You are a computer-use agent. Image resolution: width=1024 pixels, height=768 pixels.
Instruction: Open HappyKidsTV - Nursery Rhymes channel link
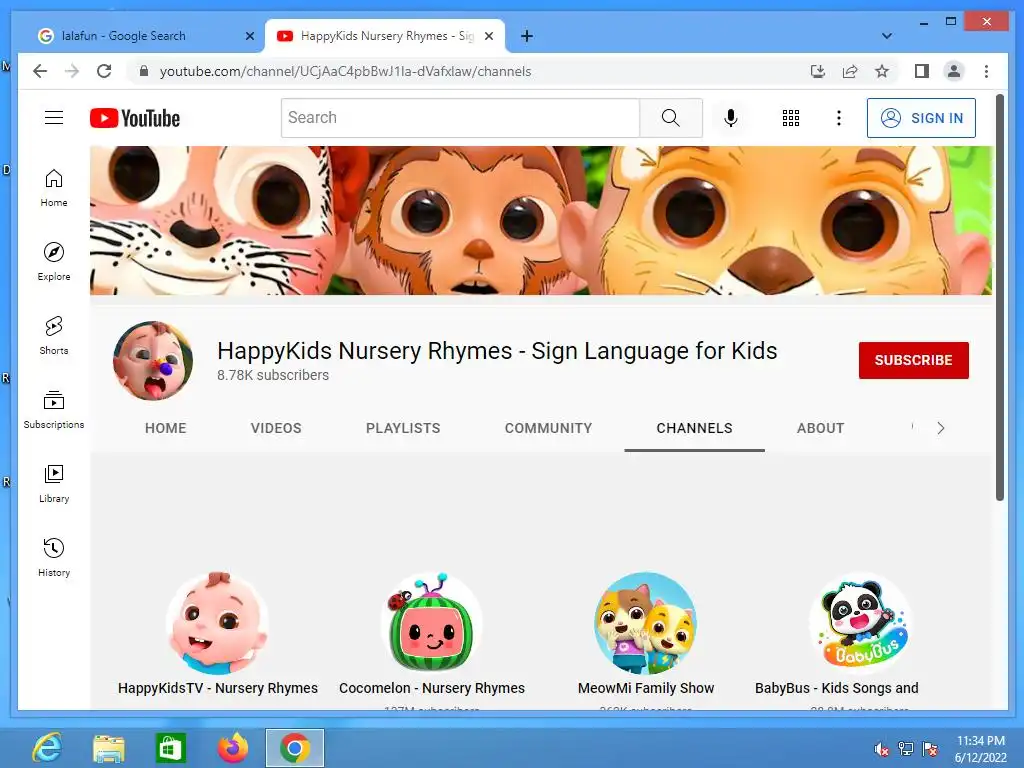(218, 688)
